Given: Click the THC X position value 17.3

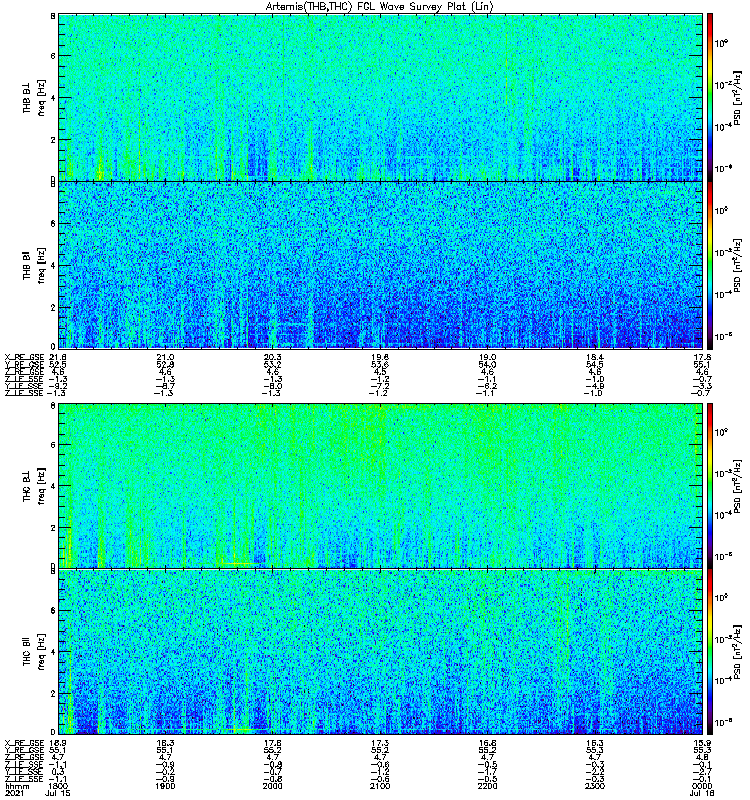Looking at the screenshot, I should (x=380, y=743).
